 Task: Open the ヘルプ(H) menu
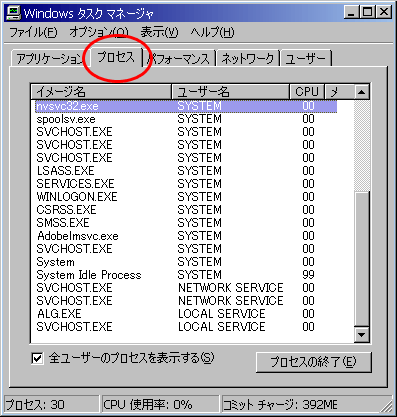212,32
